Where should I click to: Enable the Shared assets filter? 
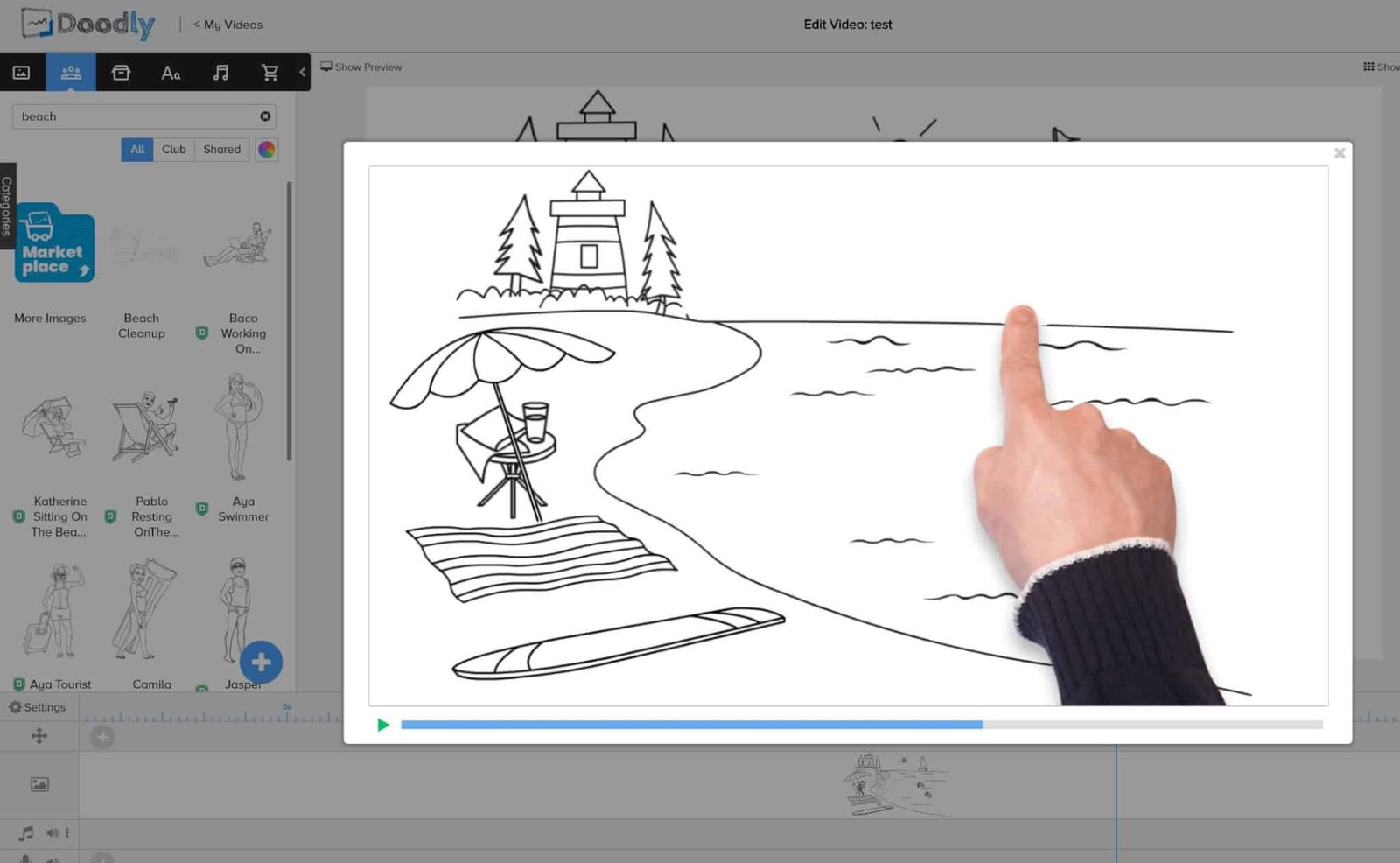click(221, 149)
